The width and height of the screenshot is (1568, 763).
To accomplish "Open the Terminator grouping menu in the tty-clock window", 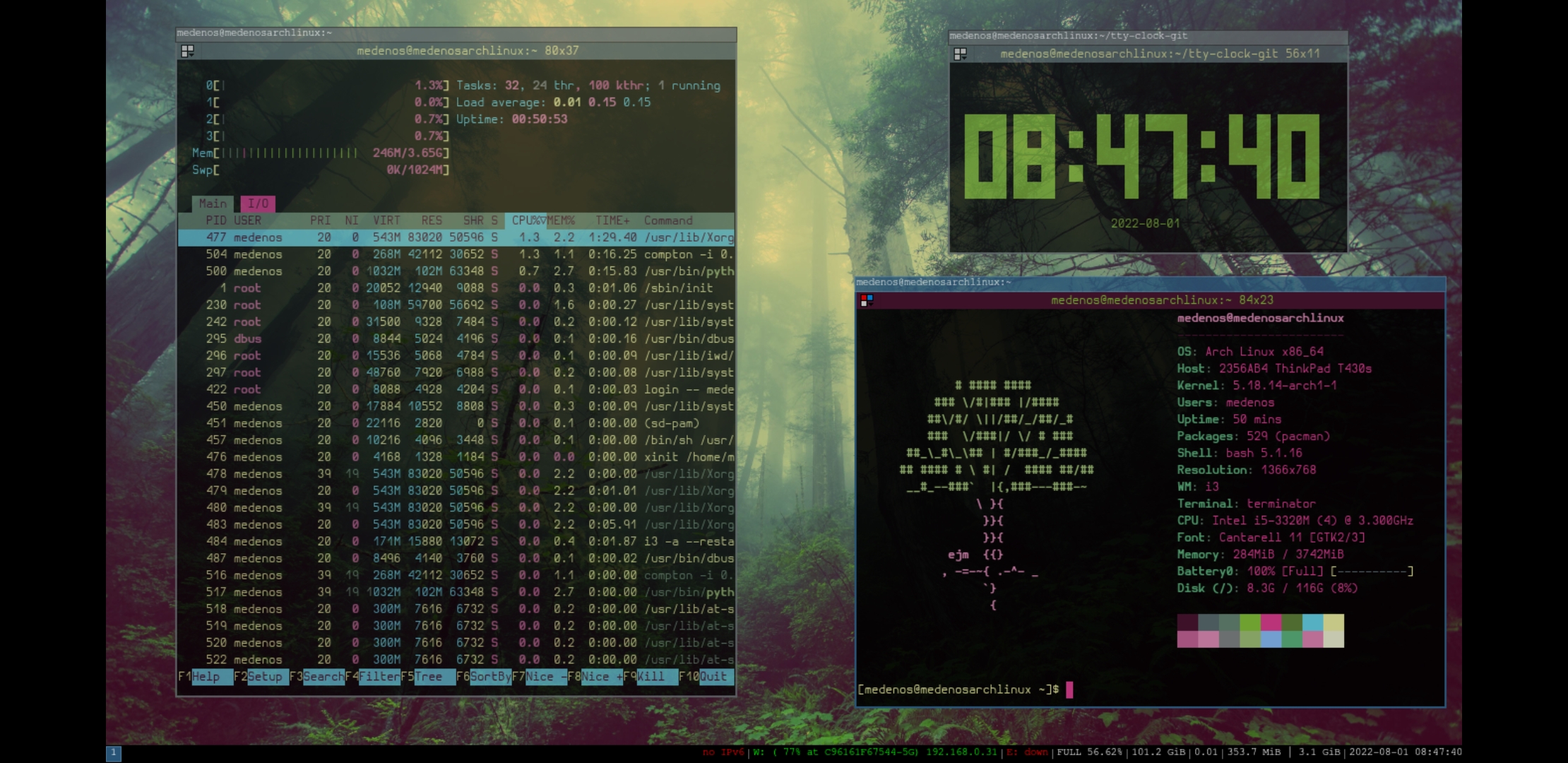I will click(x=959, y=53).
